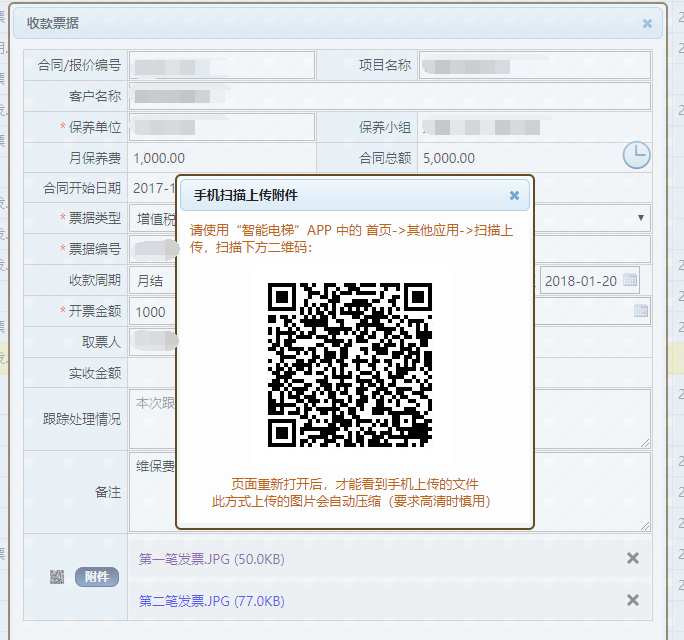Viewport: 684px width, 640px height.
Task: Open the 第二笔发票.JPG file link
Action: (211, 601)
